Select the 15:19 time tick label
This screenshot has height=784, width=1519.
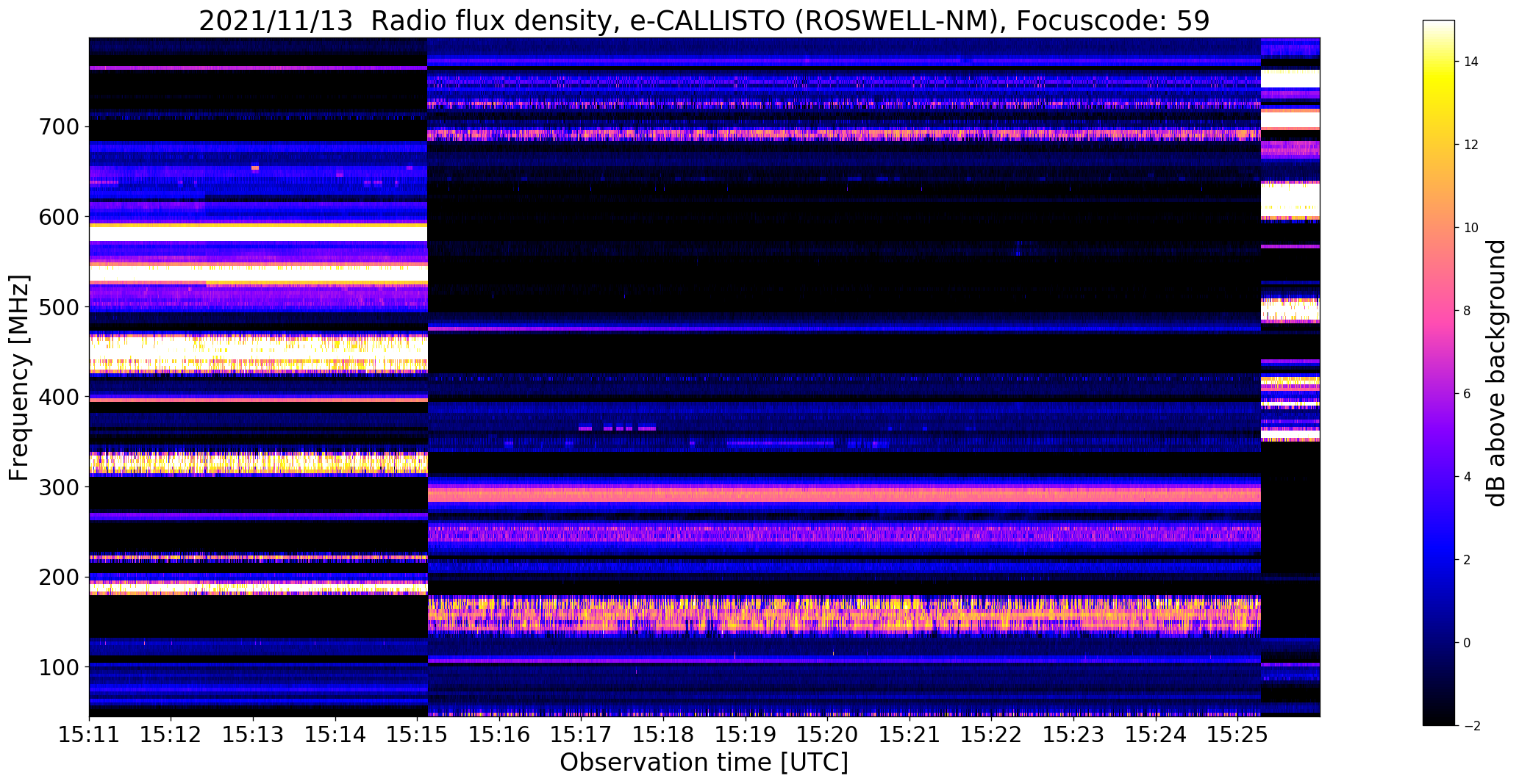point(746,734)
